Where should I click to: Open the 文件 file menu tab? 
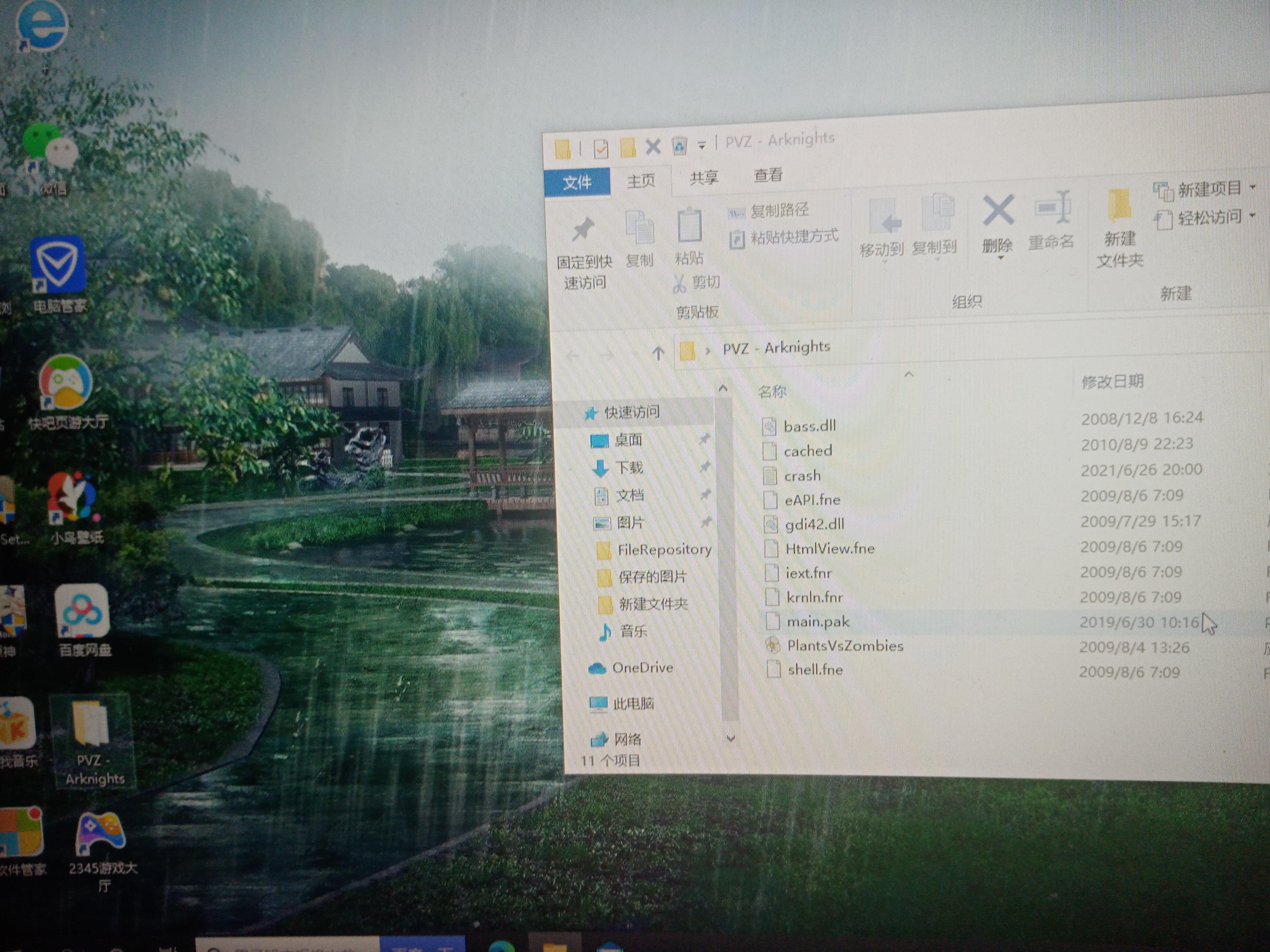click(x=576, y=182)
